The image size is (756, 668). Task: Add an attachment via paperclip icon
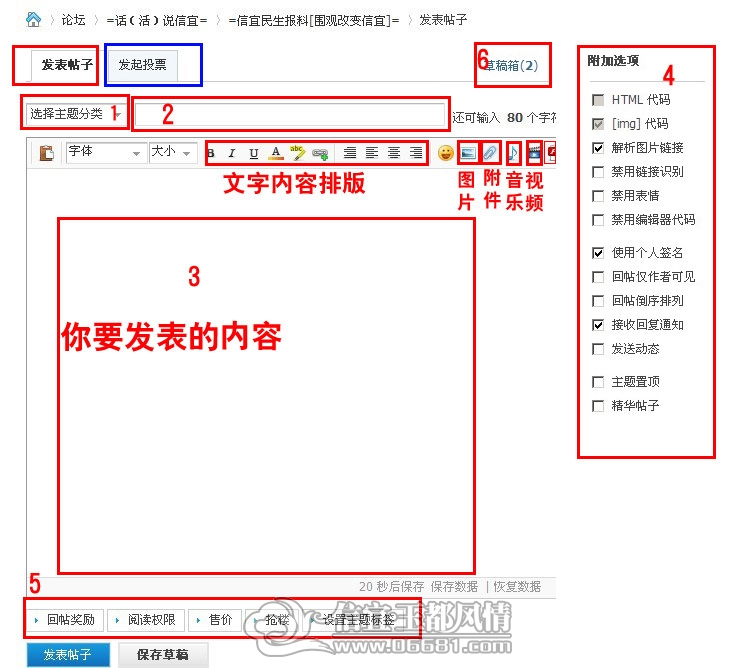pyautogui.click(x=490, y=153)
